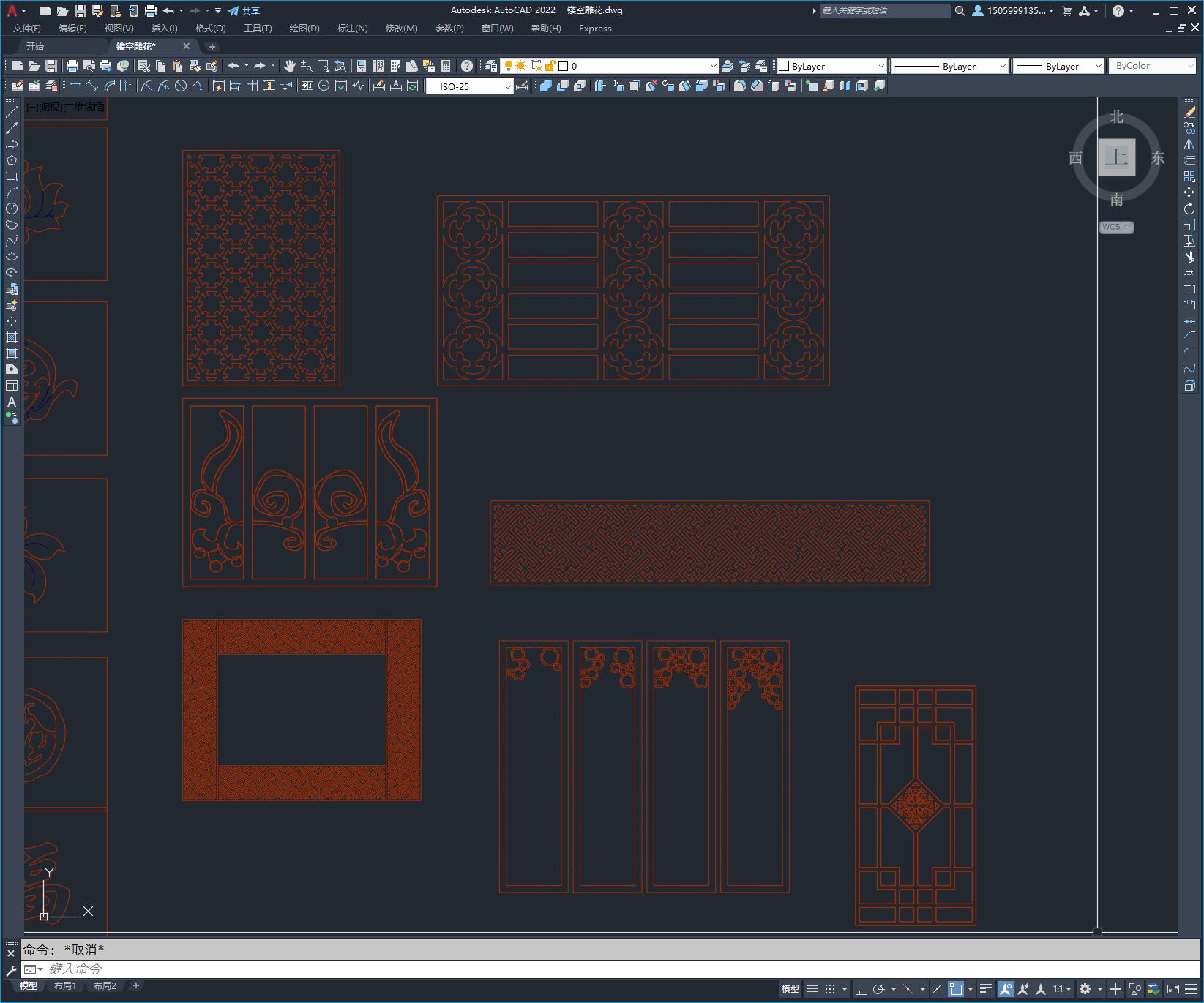Open the 文件(F) menu

tap(27, 29)
